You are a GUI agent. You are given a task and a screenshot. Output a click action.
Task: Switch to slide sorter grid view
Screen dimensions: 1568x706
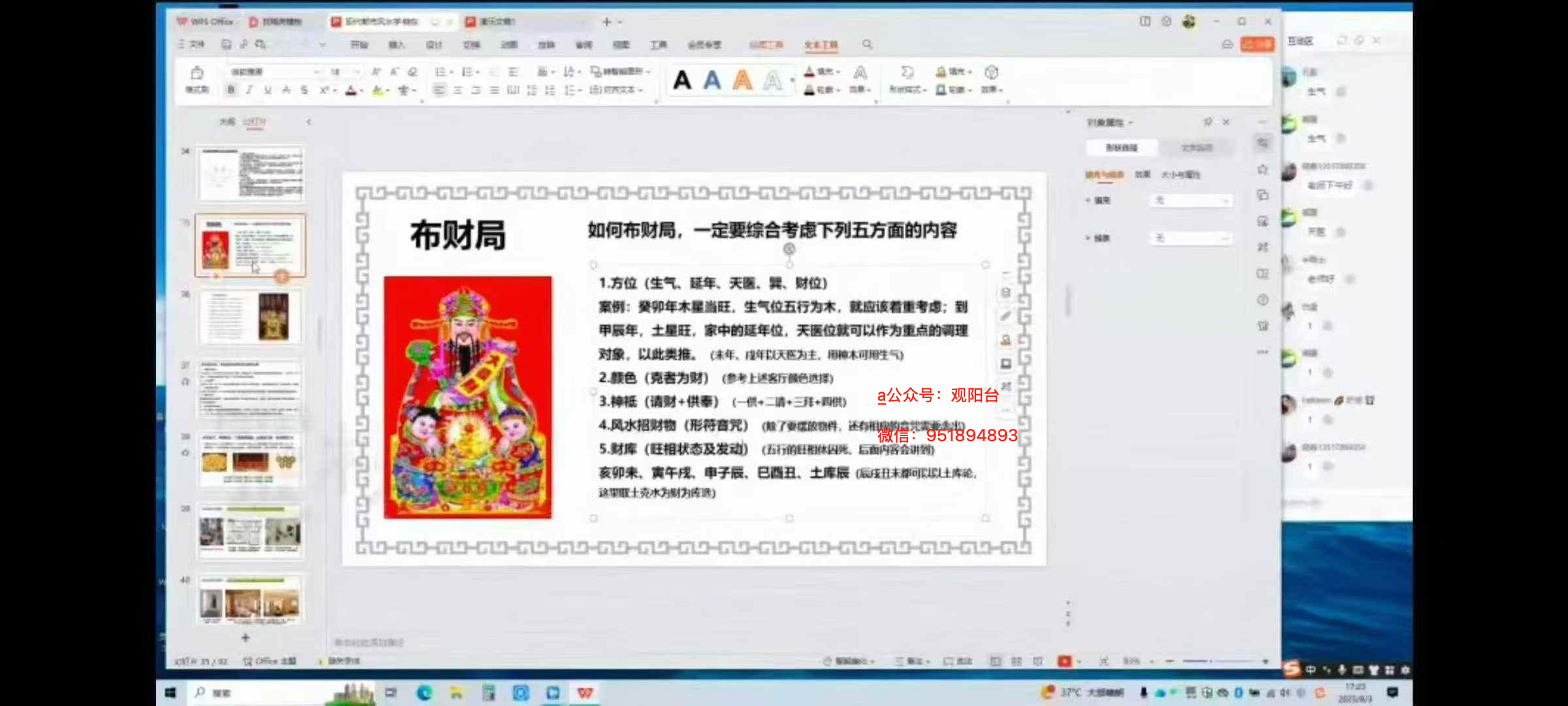(1017, 662)
